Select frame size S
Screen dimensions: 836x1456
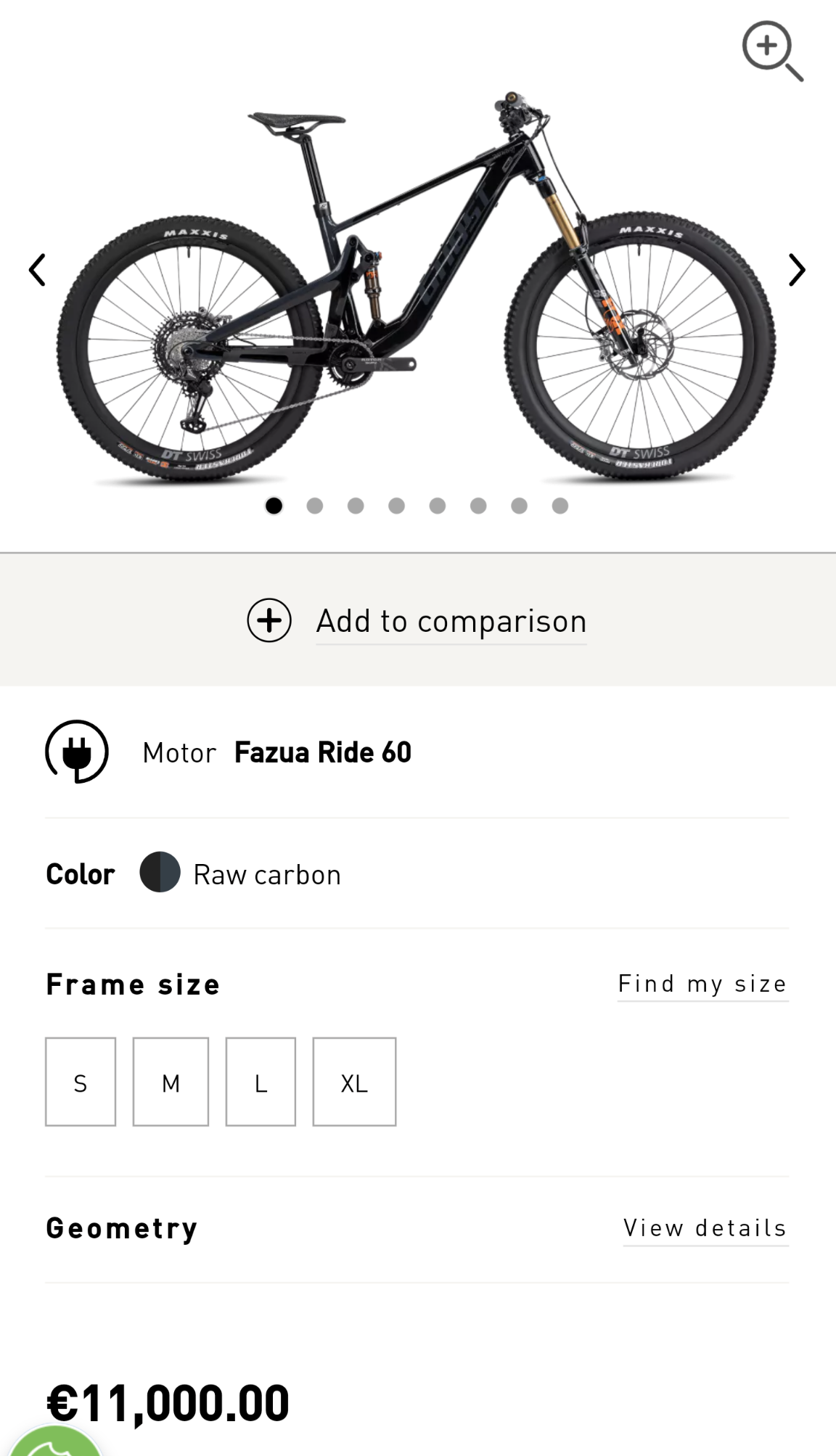pyautogui.click(x=81, y=1082)
